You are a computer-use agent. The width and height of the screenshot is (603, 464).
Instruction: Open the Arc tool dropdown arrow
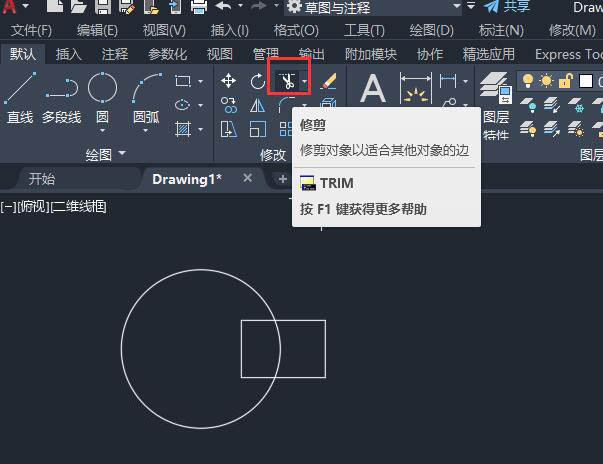click(x=146, y=131)
